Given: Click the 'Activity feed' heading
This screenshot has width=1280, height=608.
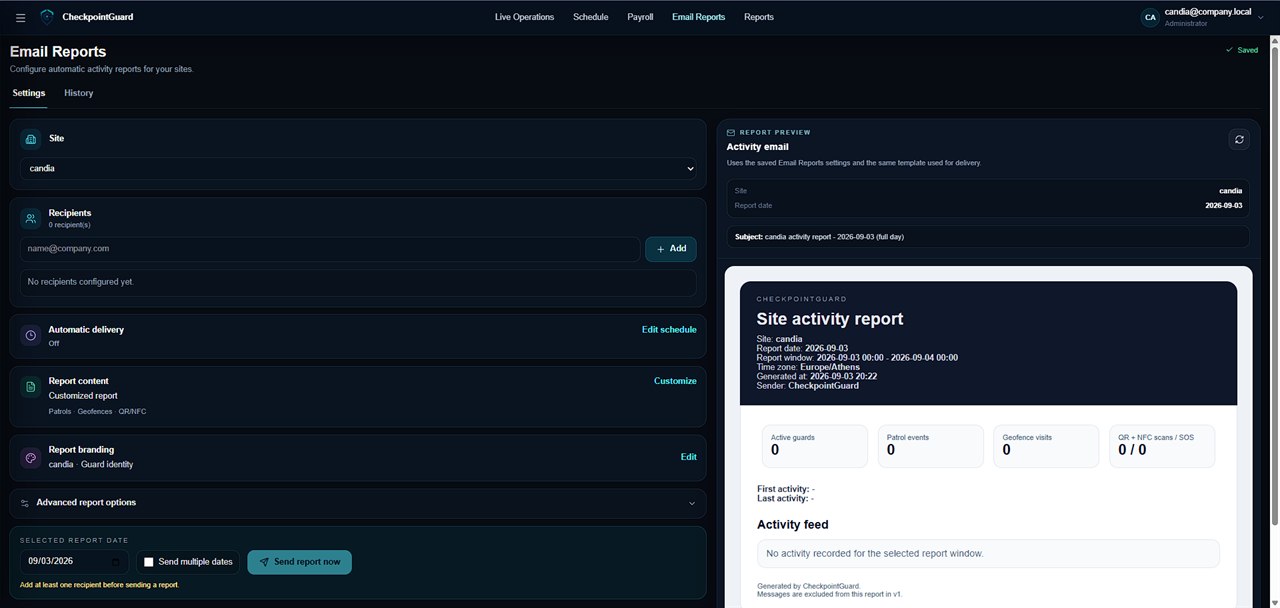Looking at the screenshot, I should point(793,525).
